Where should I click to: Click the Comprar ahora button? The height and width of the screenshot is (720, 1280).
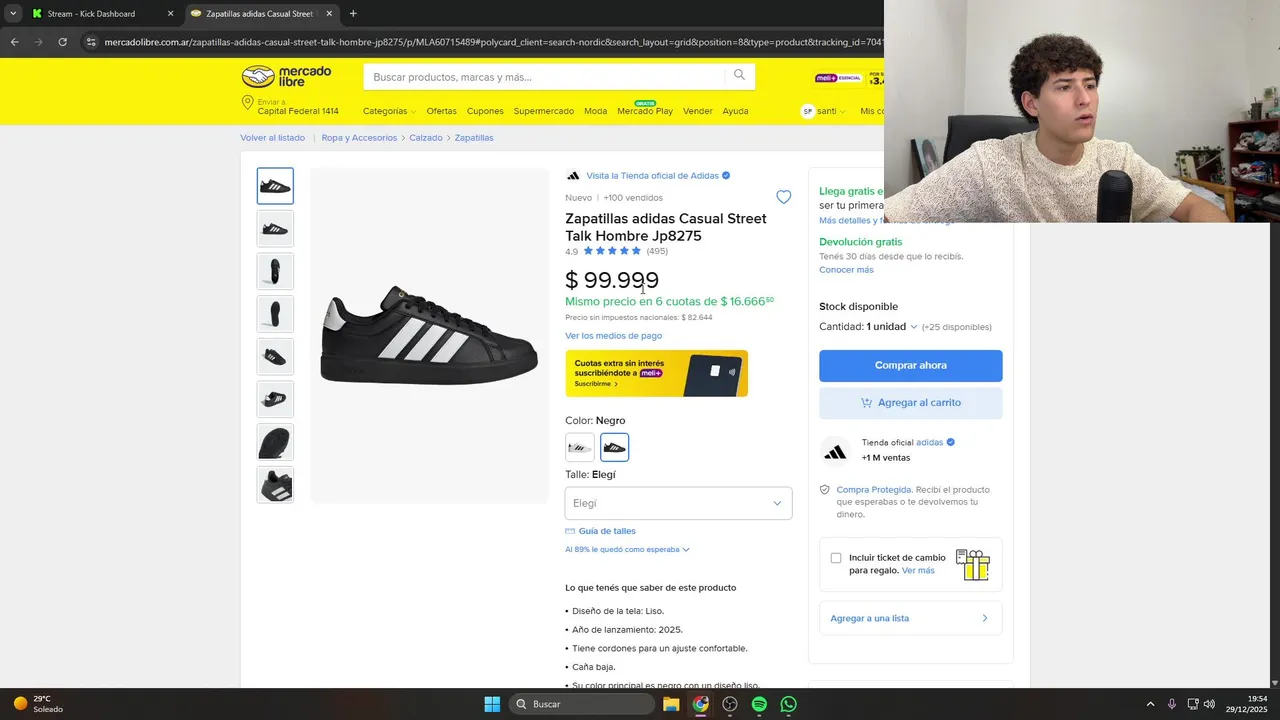[x=911, y=365]
